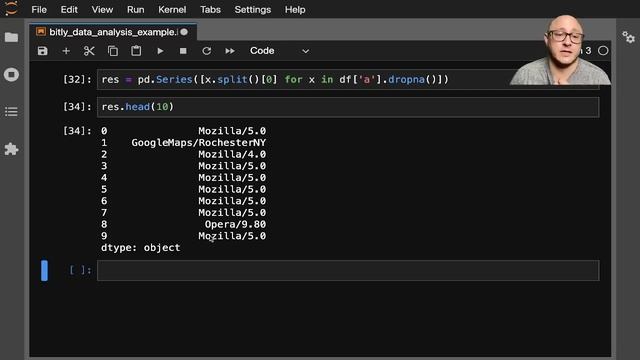Click the Mozilla/5.0 row indexed 9
The image size is (640, 360).
click(232, 236)
